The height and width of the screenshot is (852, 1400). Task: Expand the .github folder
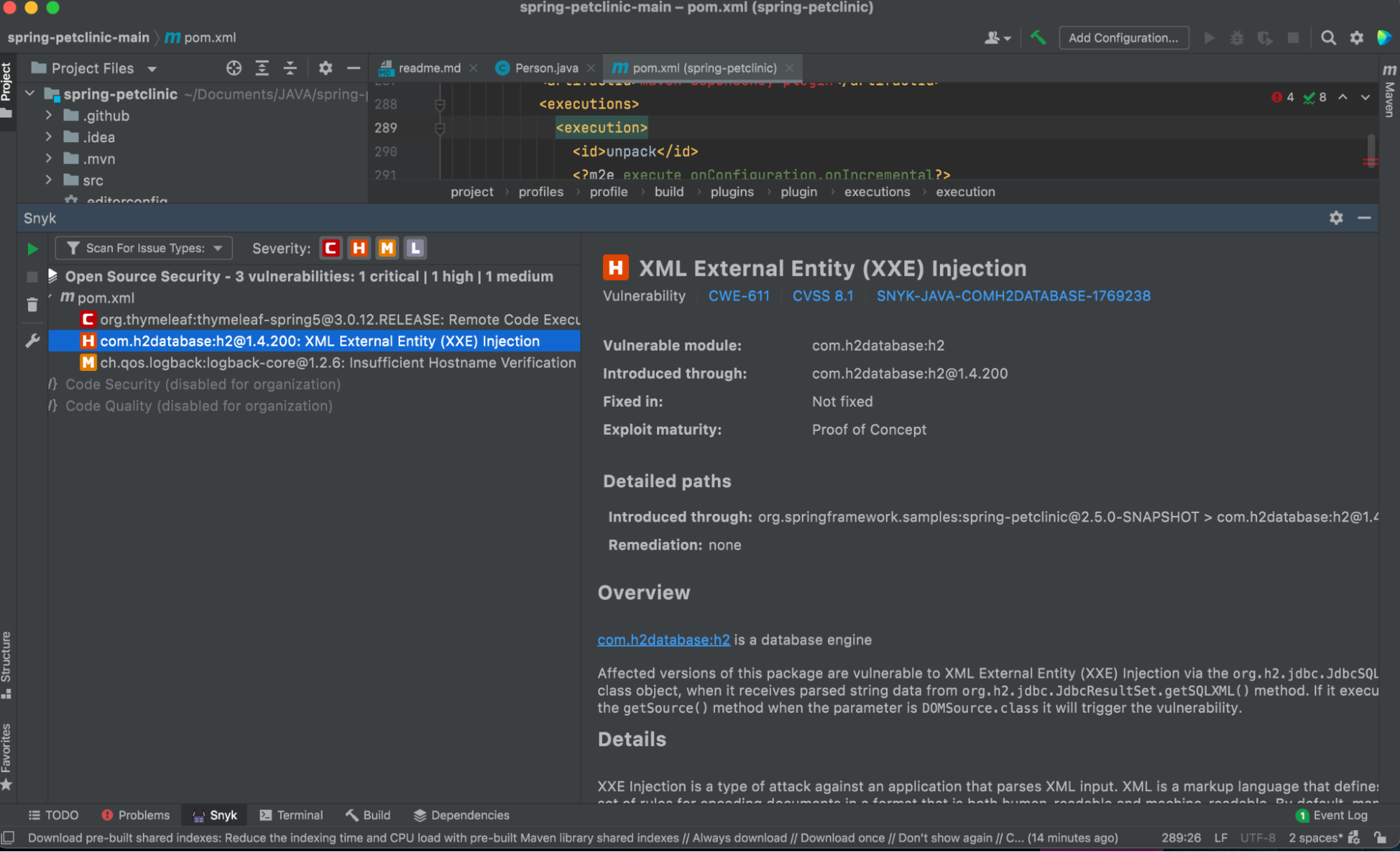coord(48,116)
